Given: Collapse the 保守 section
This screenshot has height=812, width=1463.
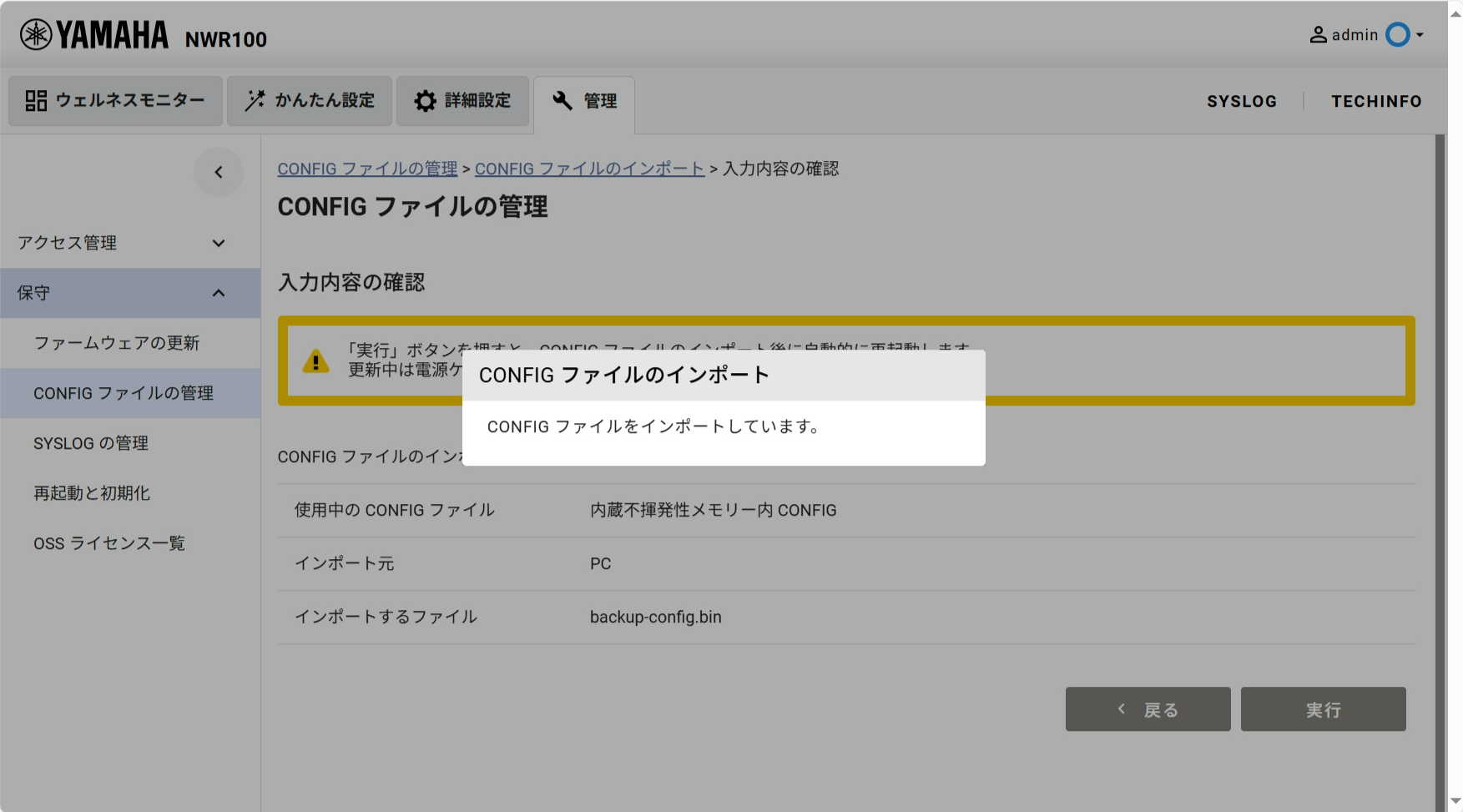Looking at the screenshot, I should click(x=219, y=293).
